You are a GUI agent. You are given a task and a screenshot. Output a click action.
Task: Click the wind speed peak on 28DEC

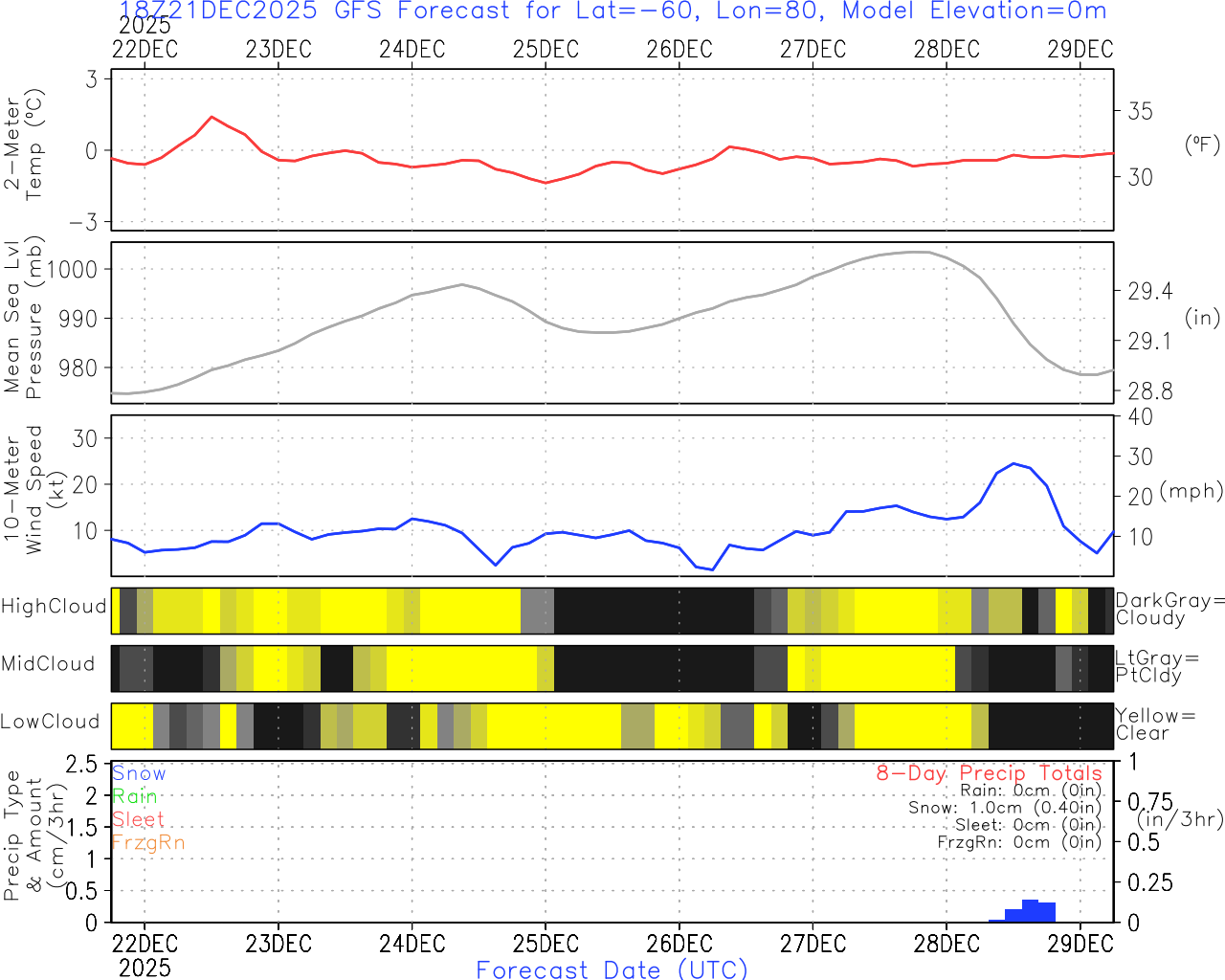click(x=1013, y=464)
